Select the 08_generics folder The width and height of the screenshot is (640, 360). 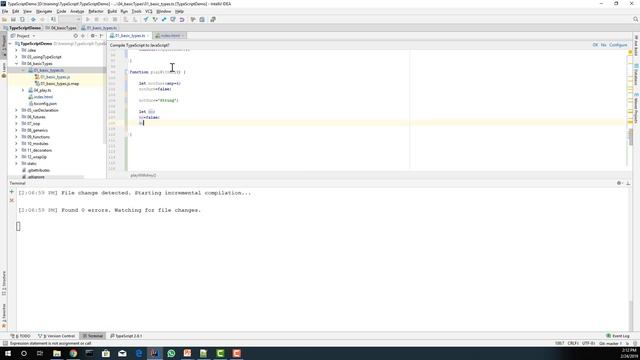tap(35, 130)
